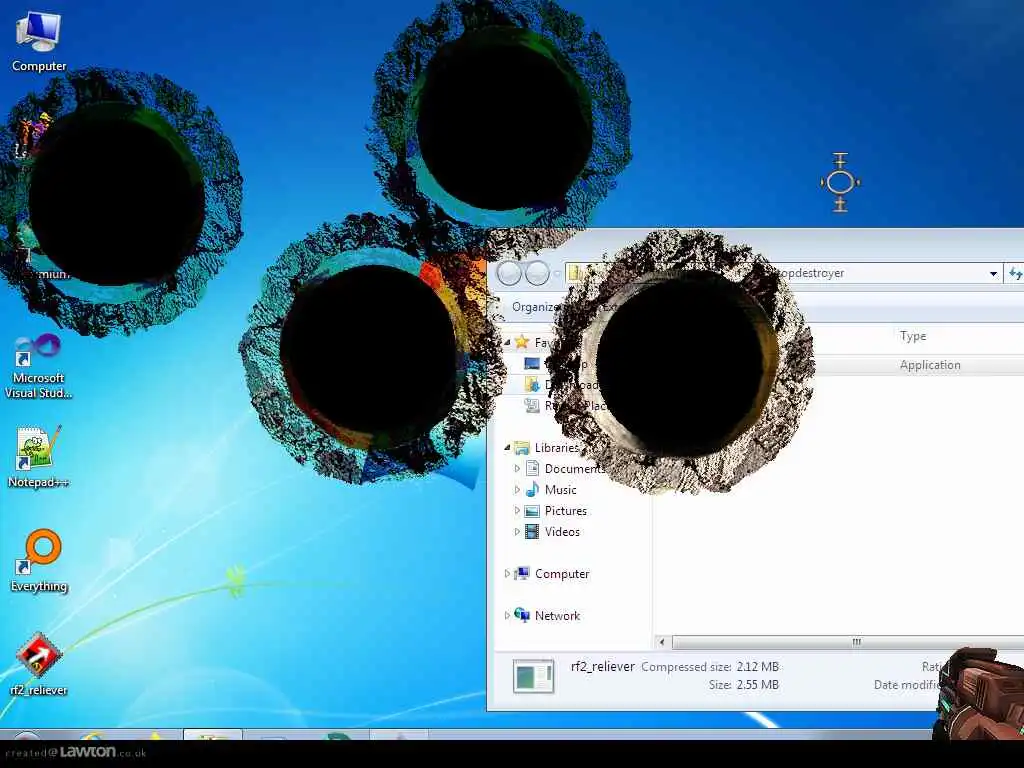Click the Videos filmstrip icon
Image resolution: width=1024 pixels, height=768 pixels.
[532, 531]
